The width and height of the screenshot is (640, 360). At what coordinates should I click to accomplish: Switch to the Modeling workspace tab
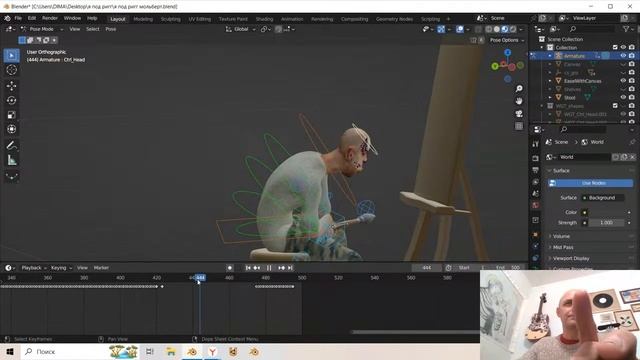143,19
